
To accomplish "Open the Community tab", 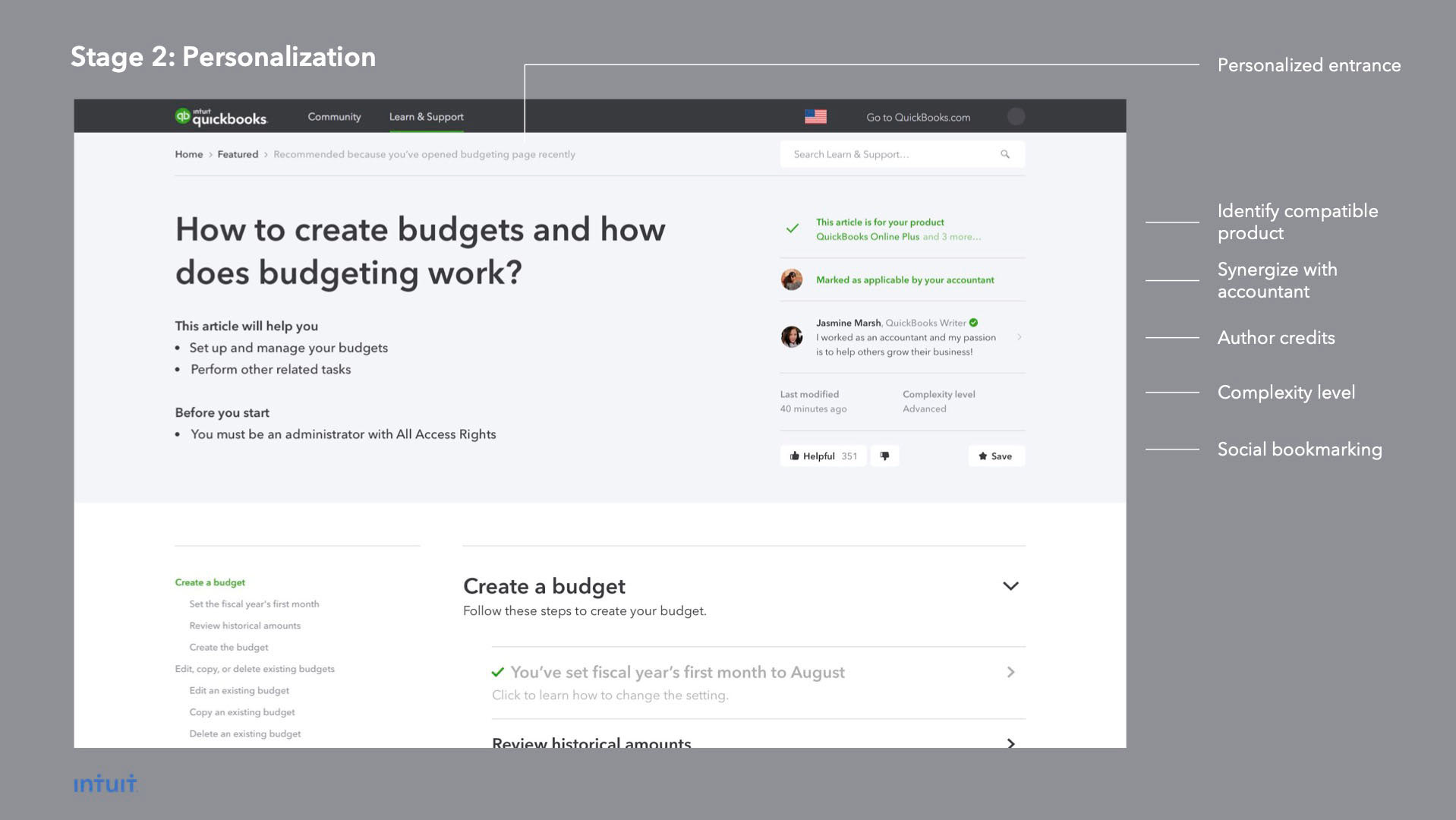I will [334, 117].
